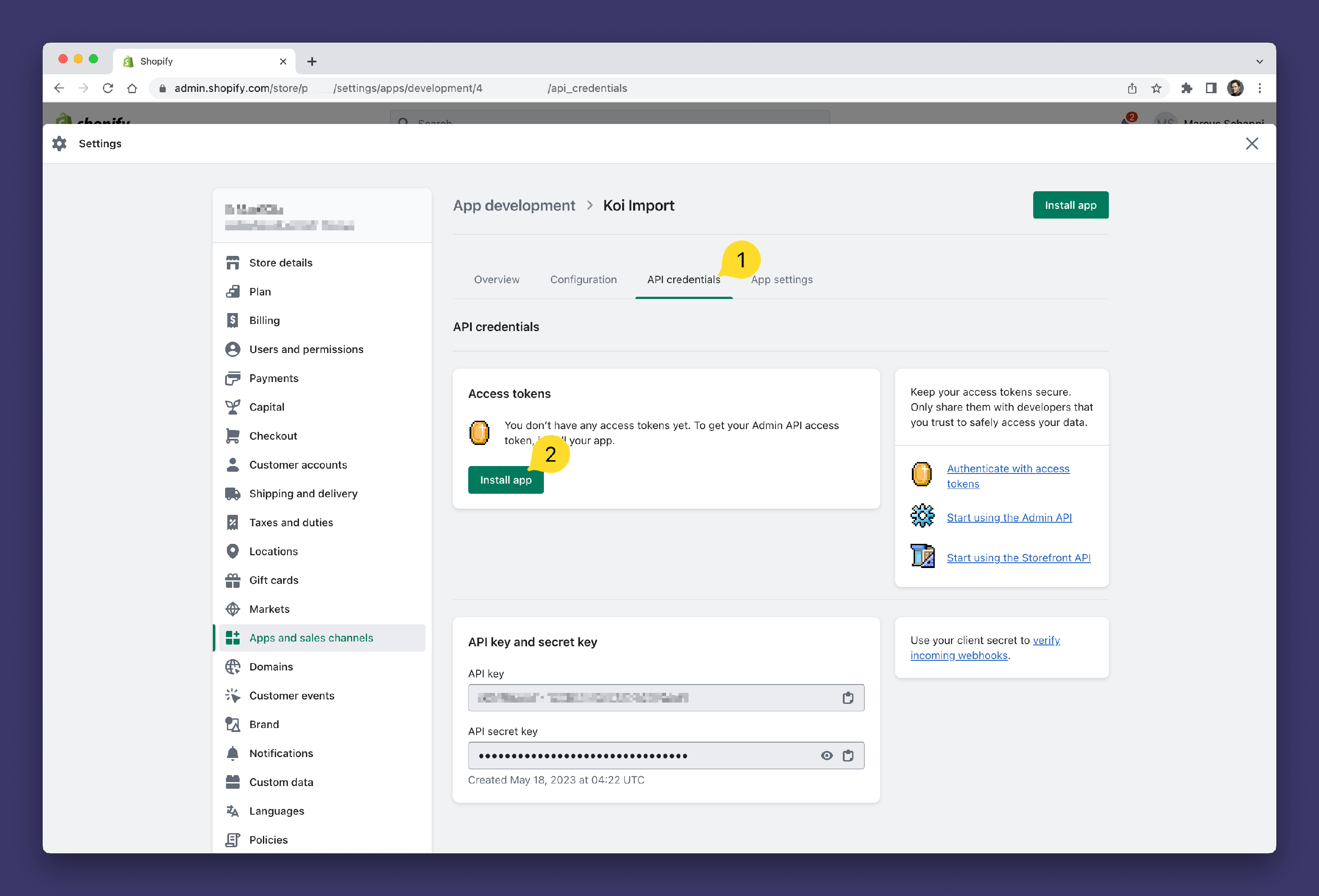
Task: Copy the API key with clipboard icon
Action: click(x=847, y=698)
